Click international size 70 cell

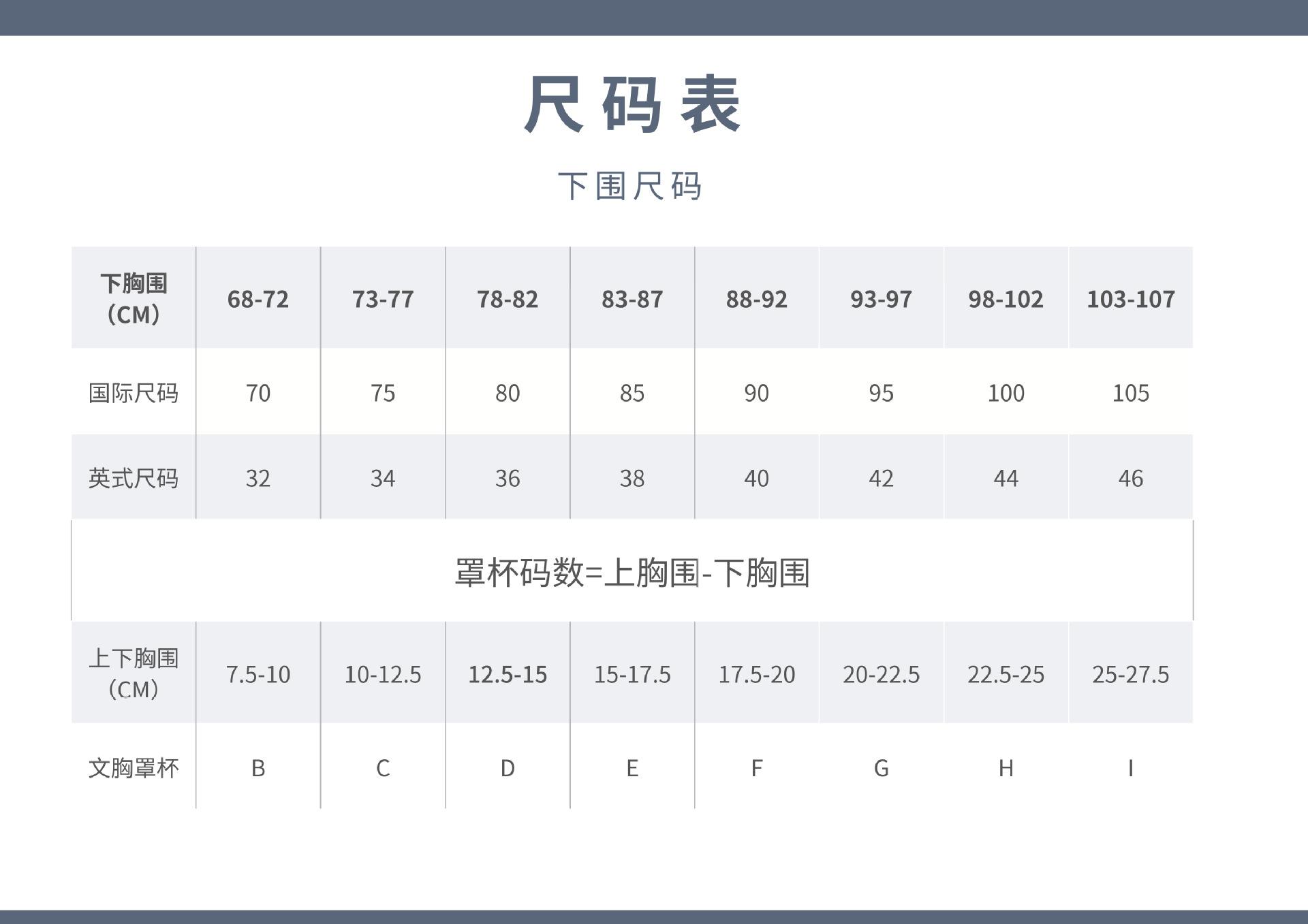tap(258, 393)
